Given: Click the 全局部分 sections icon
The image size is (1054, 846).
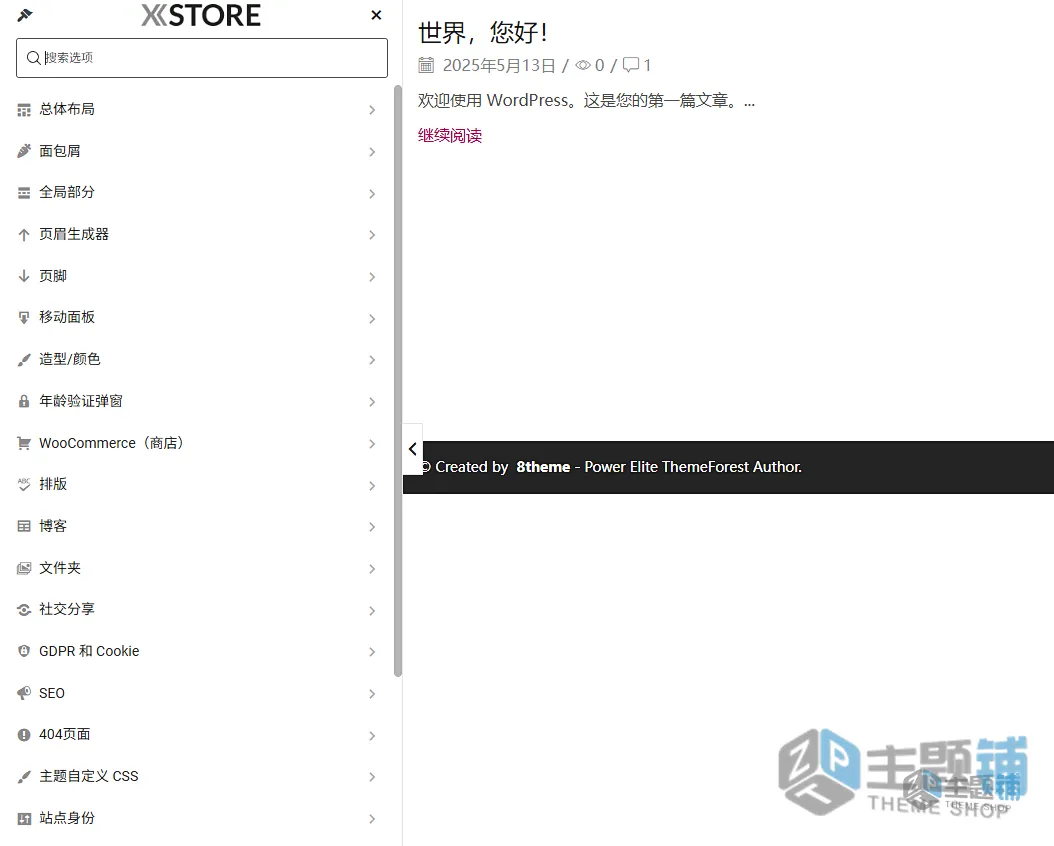Looking at the screenshot, I should pyautogui.click(x=24, y=193).
